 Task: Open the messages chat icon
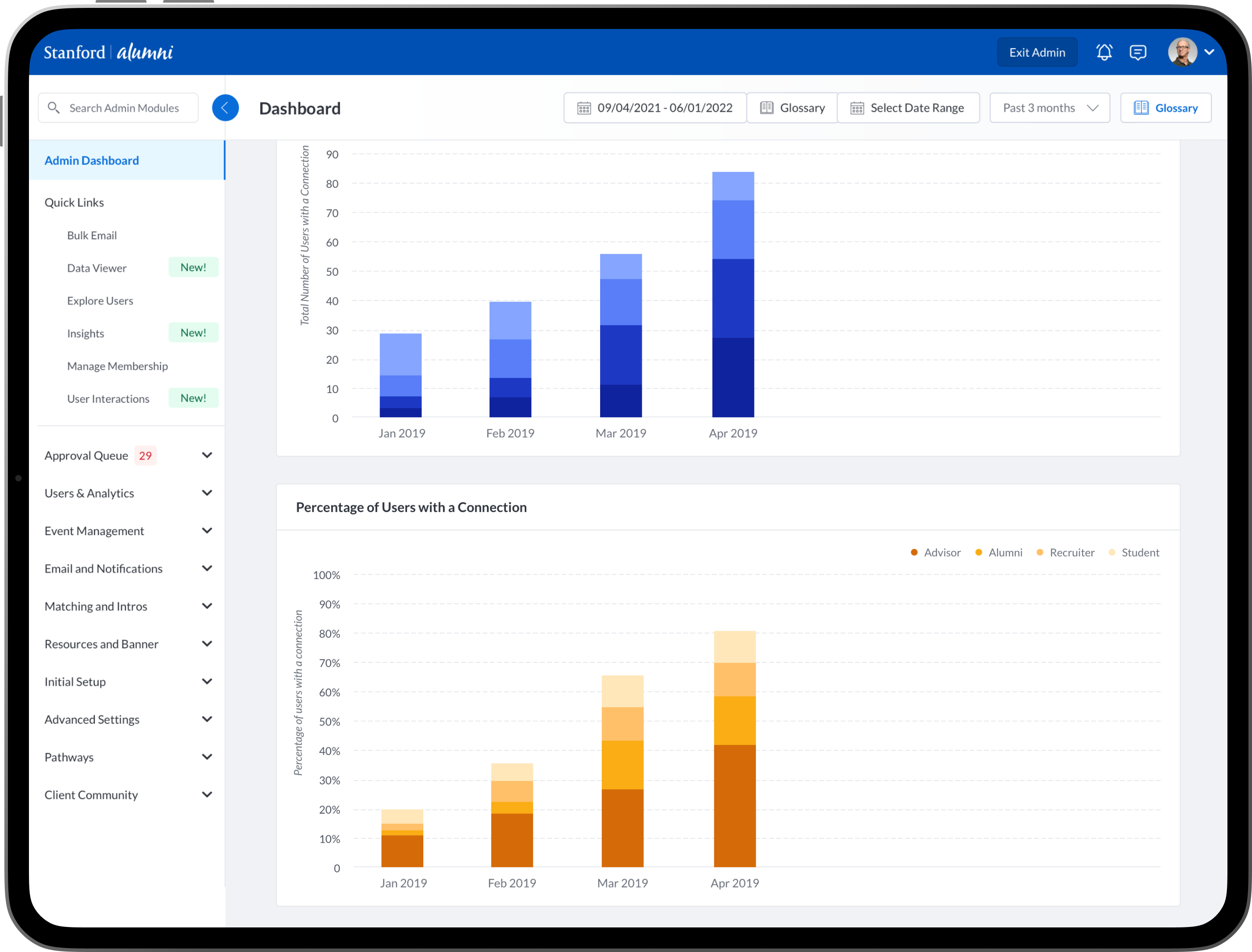[1138, 52]
